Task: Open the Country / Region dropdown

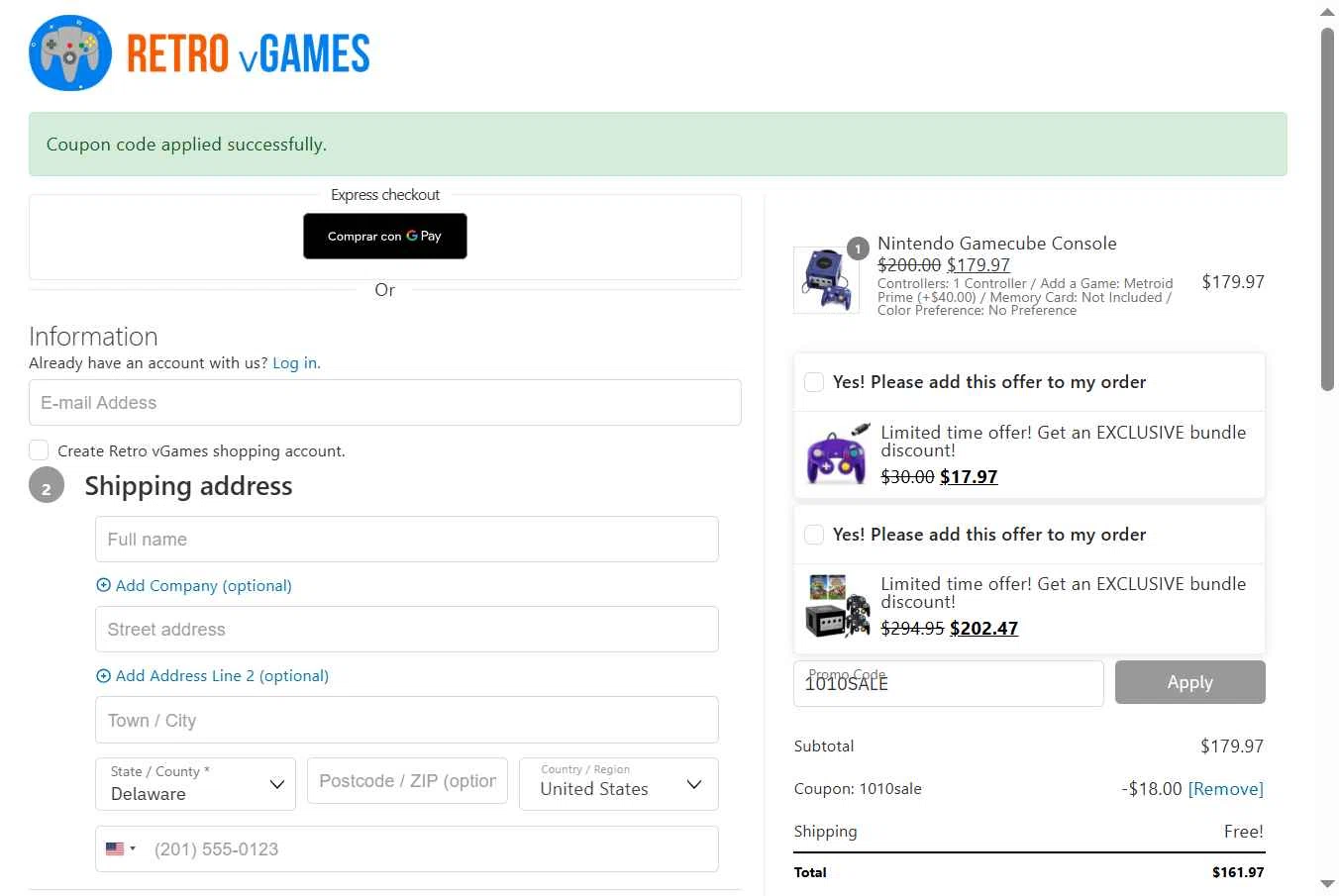Action: click(619, 784)
